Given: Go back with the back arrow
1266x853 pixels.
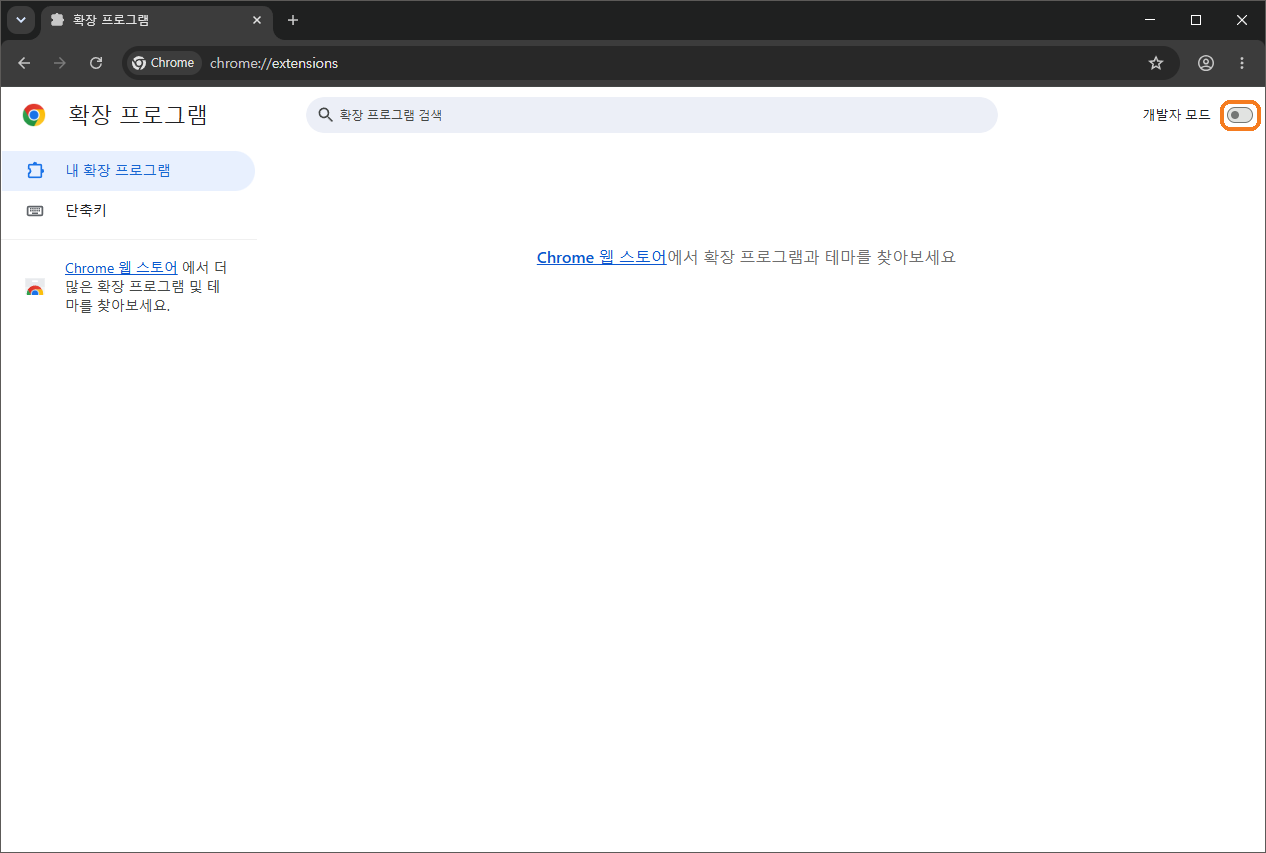Looking at the screenshot, I should [24, 63].
